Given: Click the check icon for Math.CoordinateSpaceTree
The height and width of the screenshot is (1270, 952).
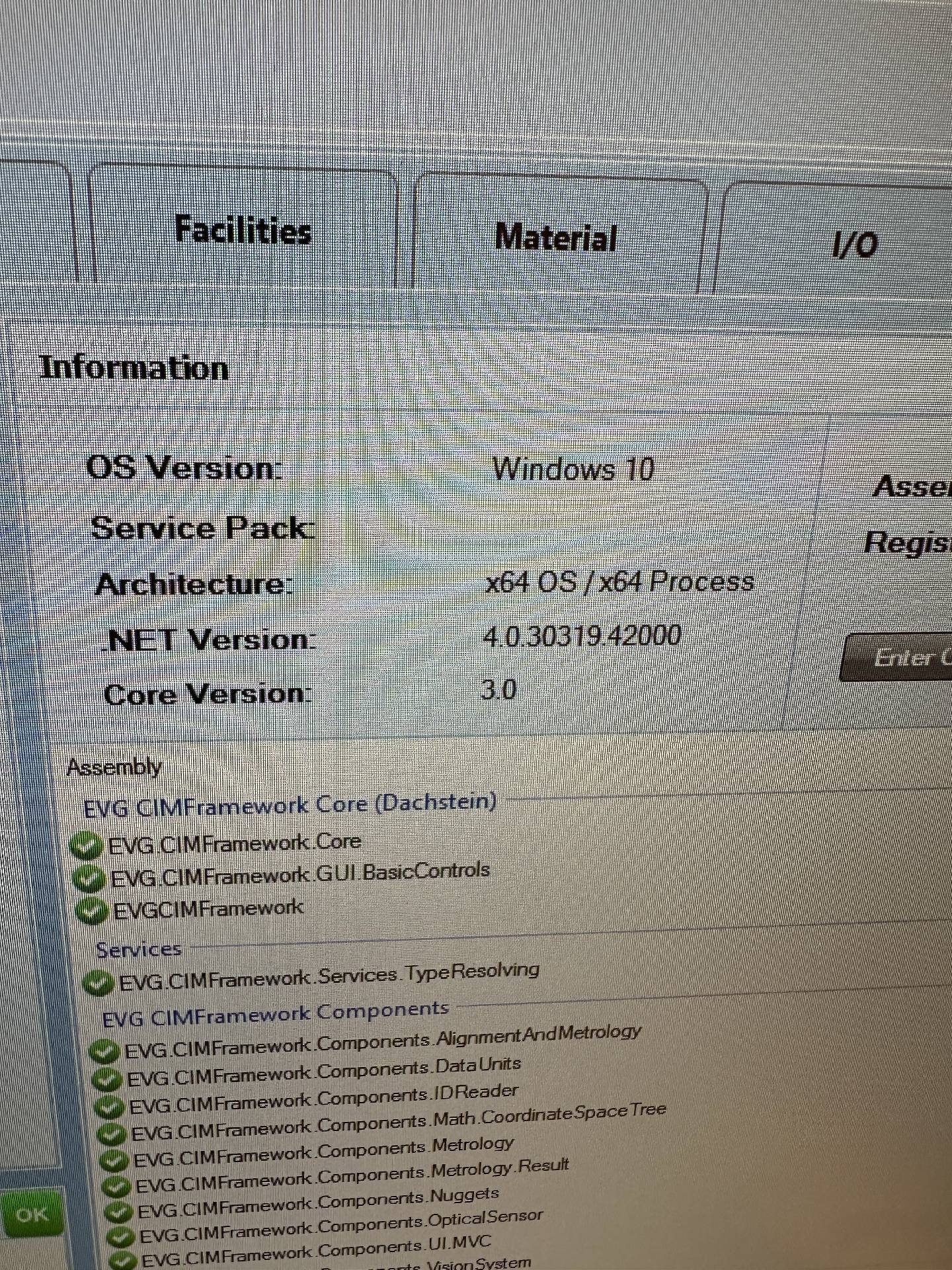Looking at the screenshot, I should click(x=112, y=1134).
